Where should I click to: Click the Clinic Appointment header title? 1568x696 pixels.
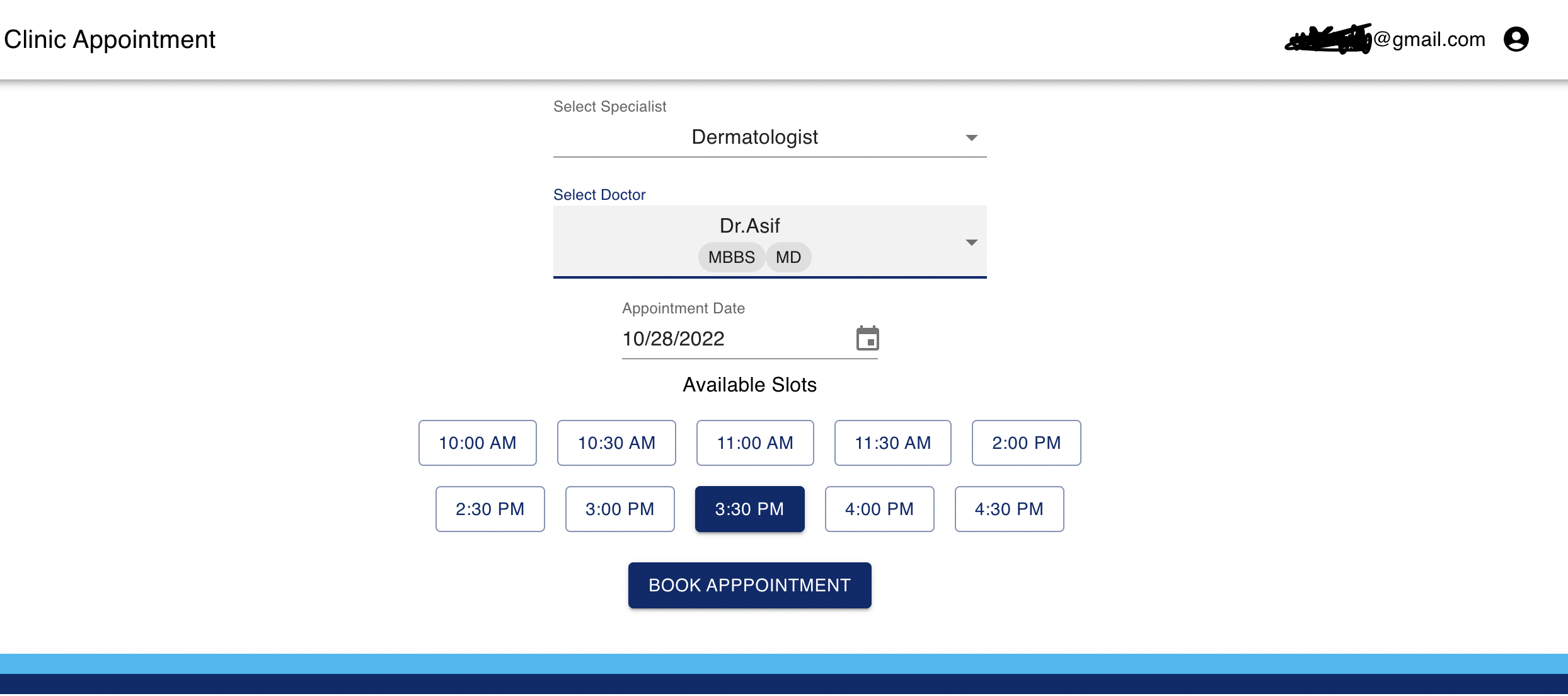110,39
